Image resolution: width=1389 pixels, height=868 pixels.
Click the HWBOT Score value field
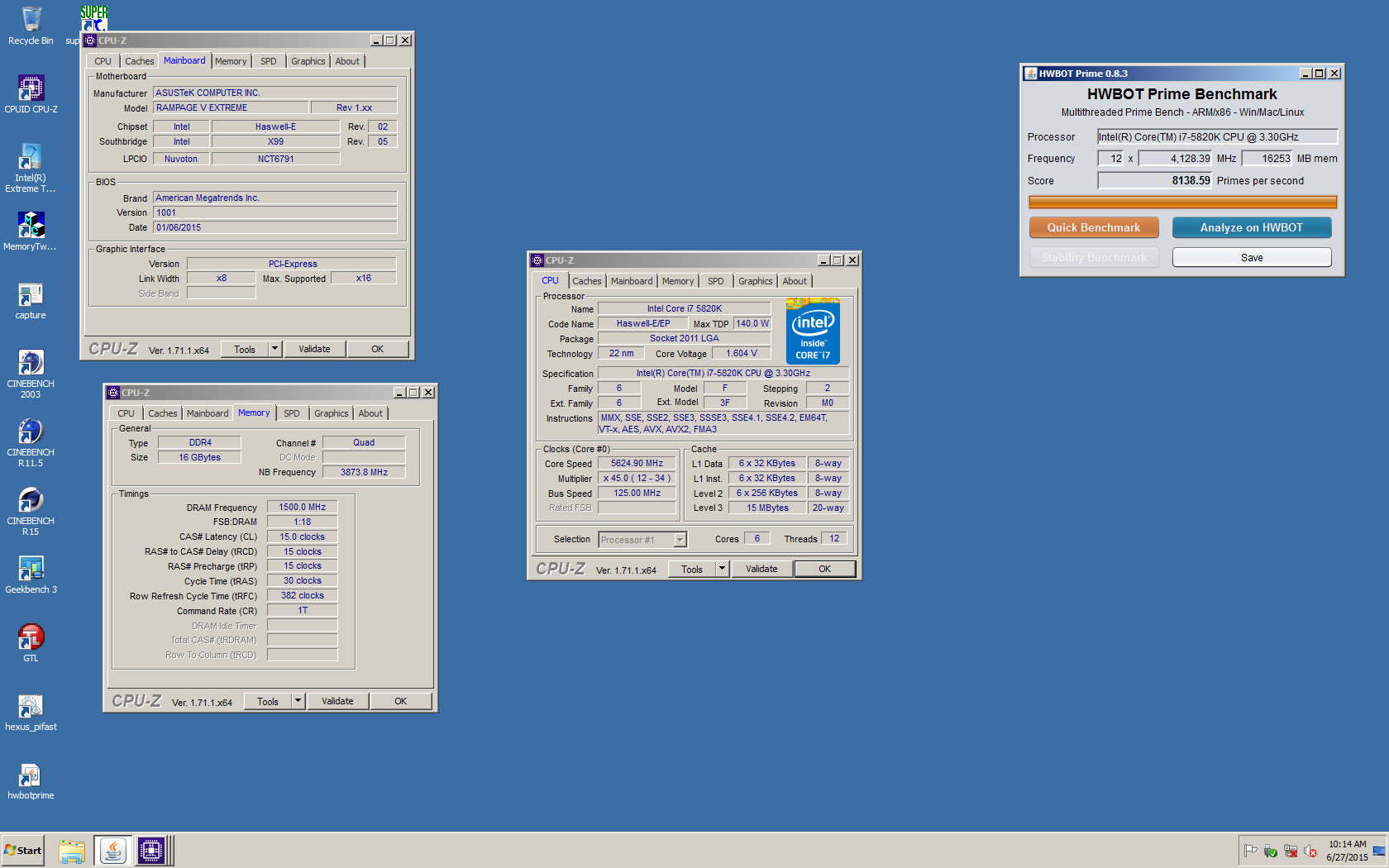pyautogui.click(x=1155, y=181)
